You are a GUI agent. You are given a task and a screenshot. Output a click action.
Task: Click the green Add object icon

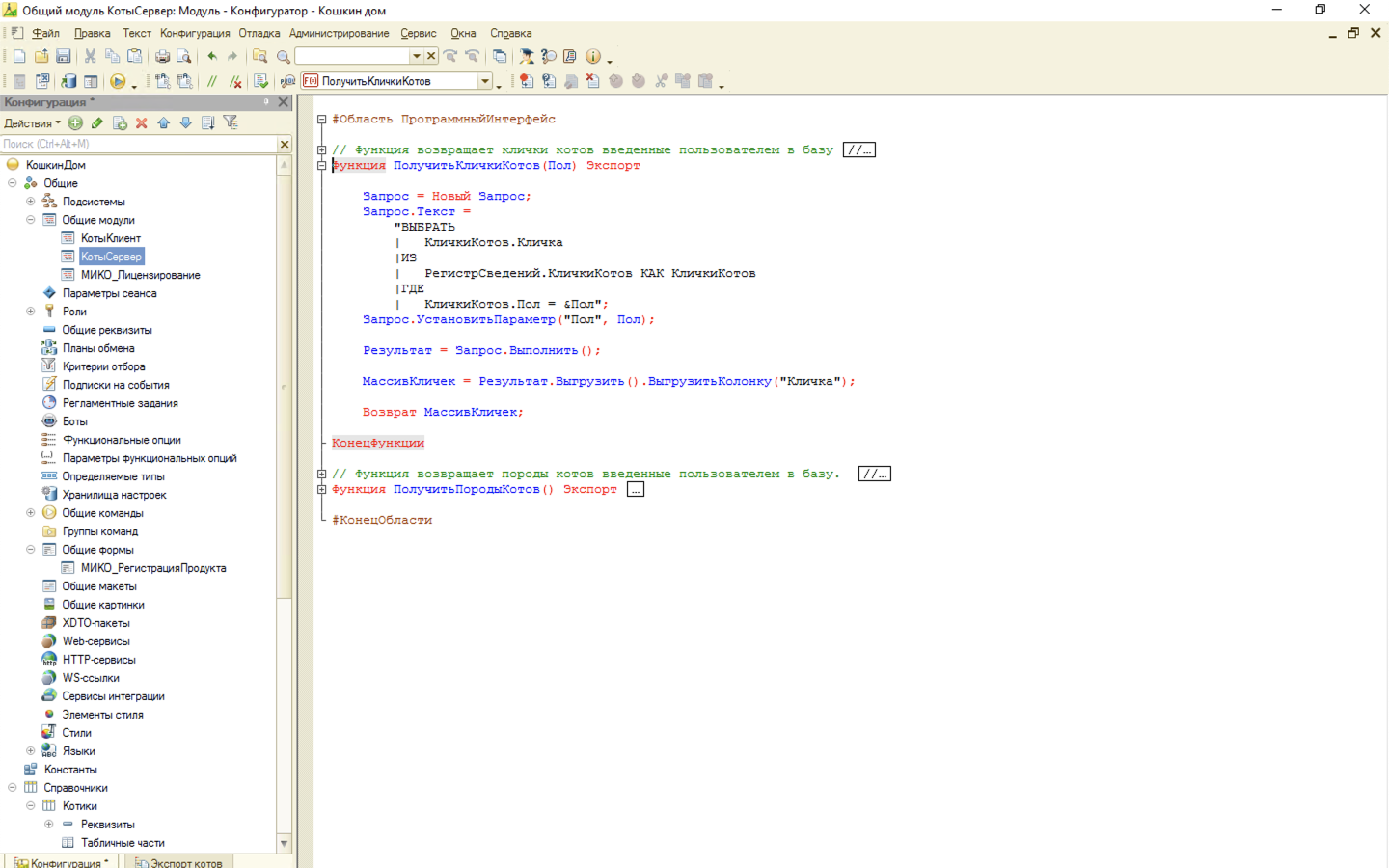pos(75,122)
